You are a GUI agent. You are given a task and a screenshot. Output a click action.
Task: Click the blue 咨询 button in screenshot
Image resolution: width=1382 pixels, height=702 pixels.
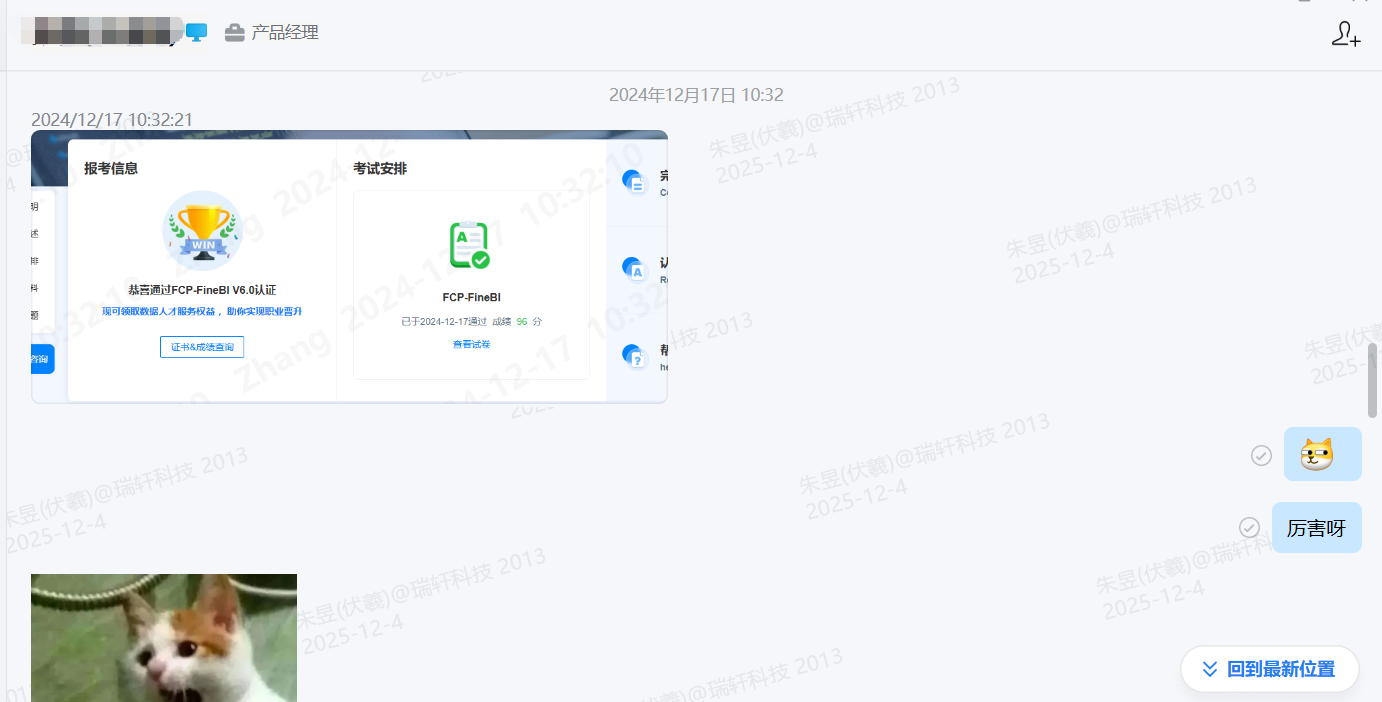coord(42,358)
